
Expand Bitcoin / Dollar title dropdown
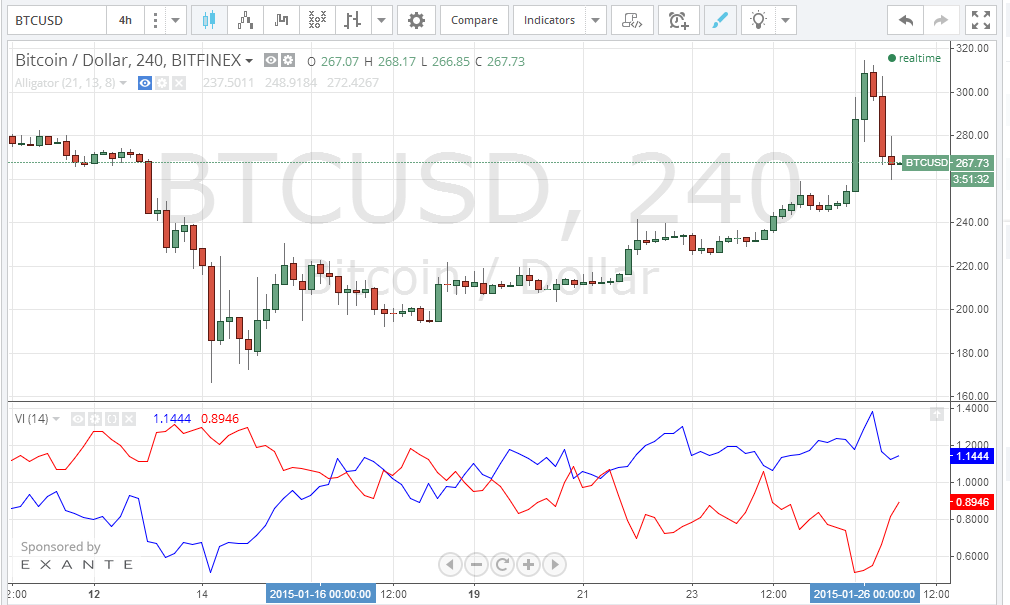point(249,61)
